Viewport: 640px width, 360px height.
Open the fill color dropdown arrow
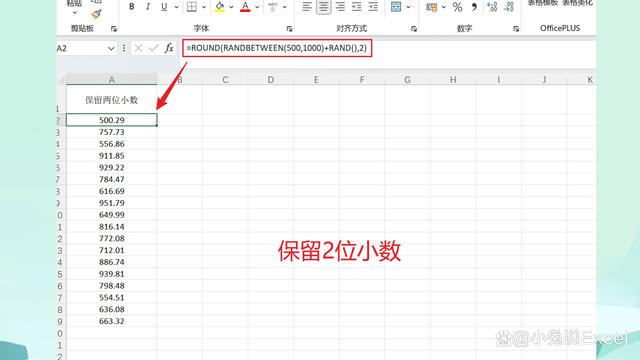231,7
